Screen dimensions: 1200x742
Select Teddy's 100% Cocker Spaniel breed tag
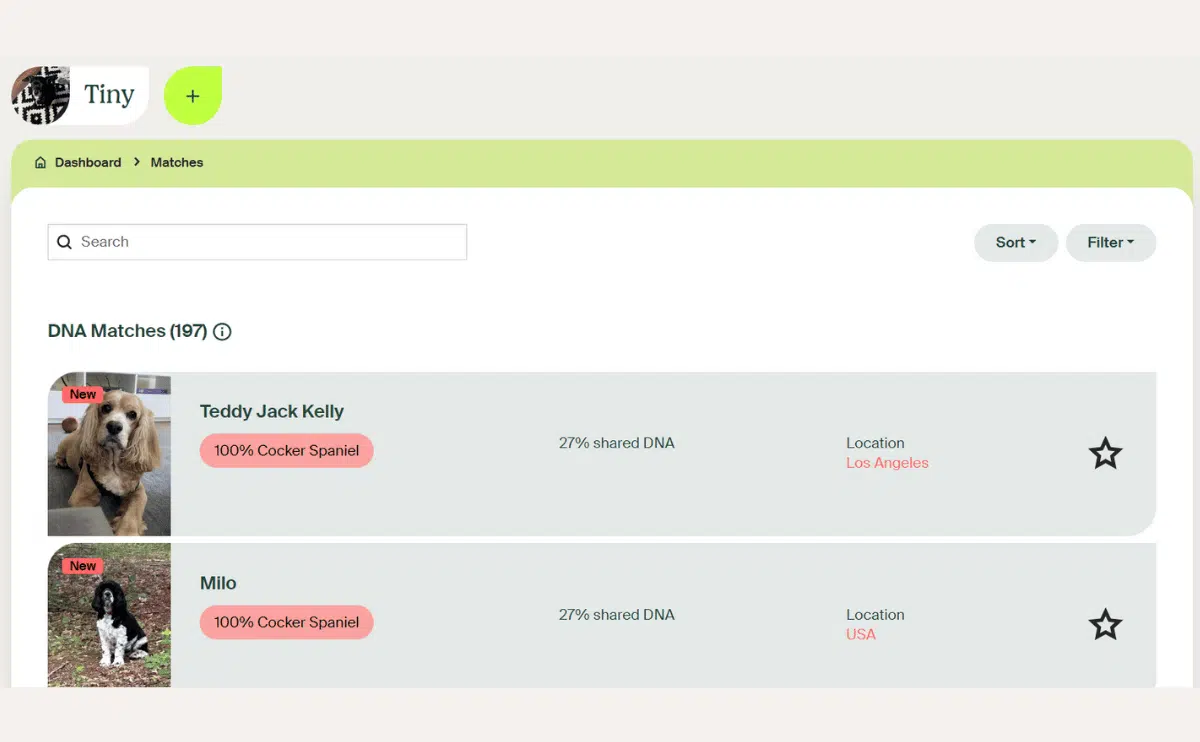click(x=286, y=450)
